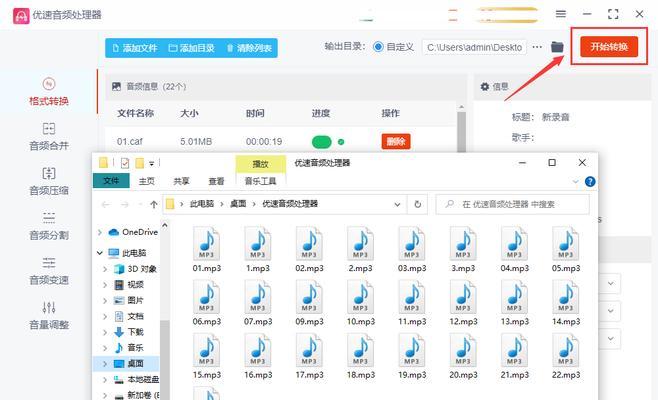Viewport: 658px width, 400px height.
Task: Select the 20.mp3 file icon
Action: click(463, 350)
